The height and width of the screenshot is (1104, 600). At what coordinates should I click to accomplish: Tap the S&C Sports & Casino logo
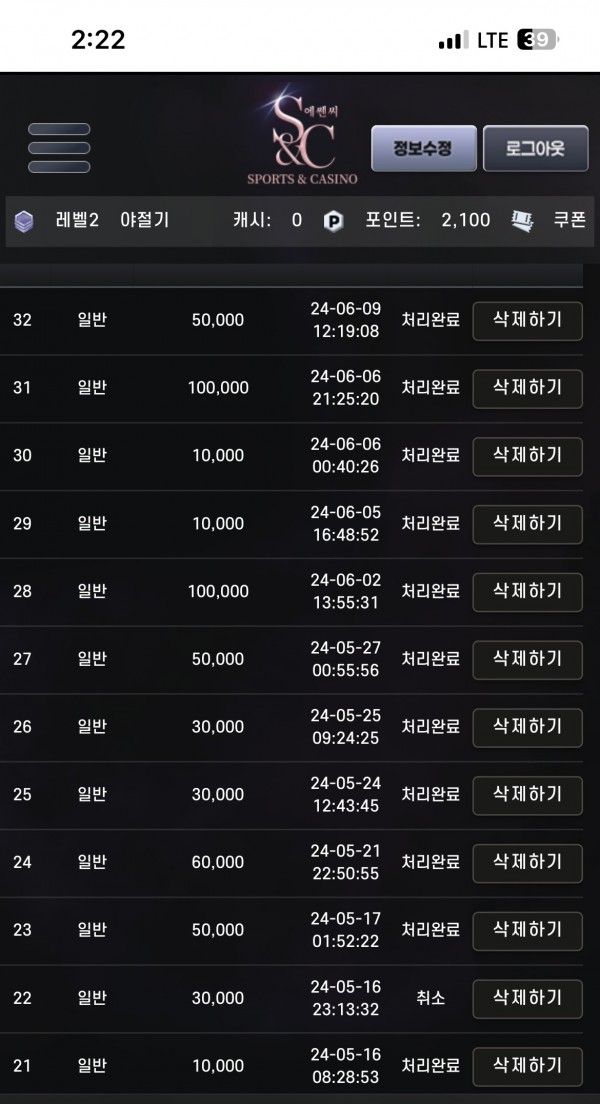[302, 137]
